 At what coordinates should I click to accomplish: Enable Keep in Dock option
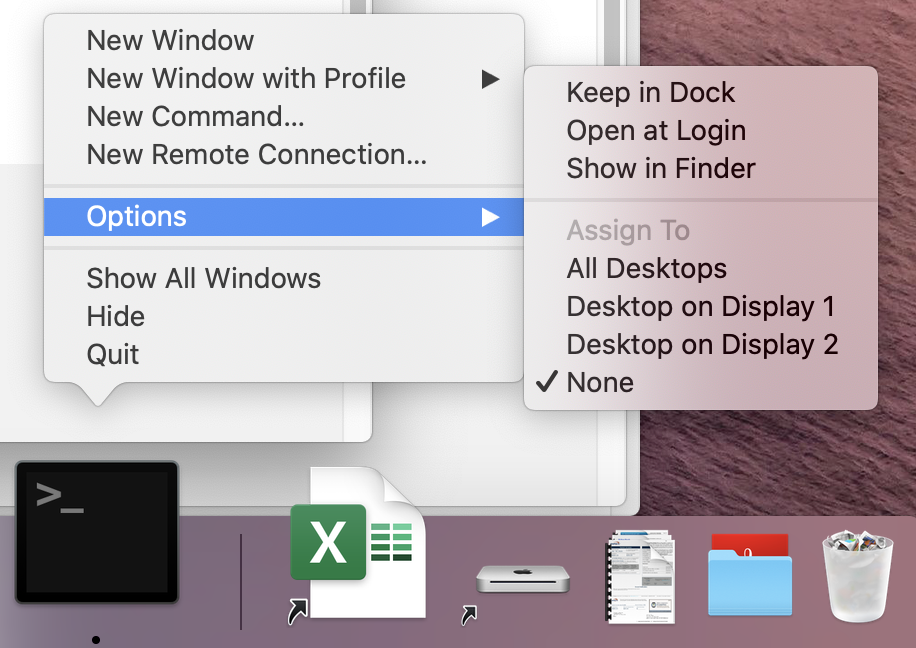point(701,92)
